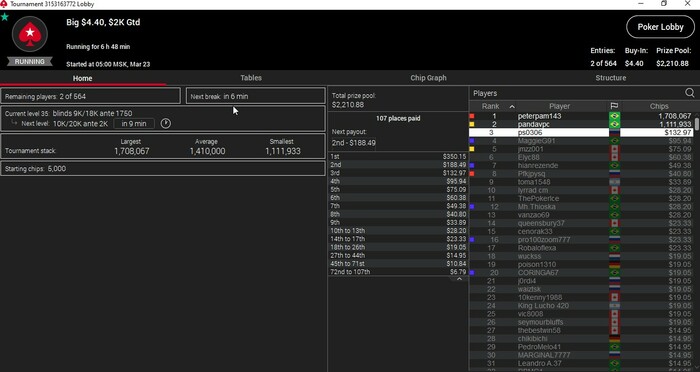
Task: Click the Next break in 6 min box
Action: coord(255,96)
